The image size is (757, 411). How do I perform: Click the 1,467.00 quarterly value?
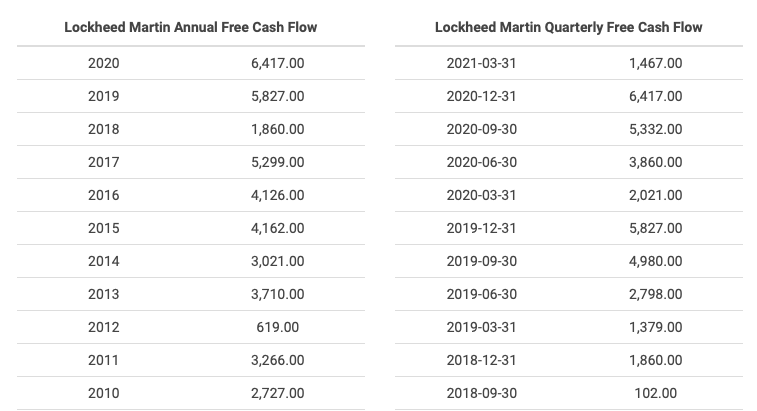click(x=656, y=63)
